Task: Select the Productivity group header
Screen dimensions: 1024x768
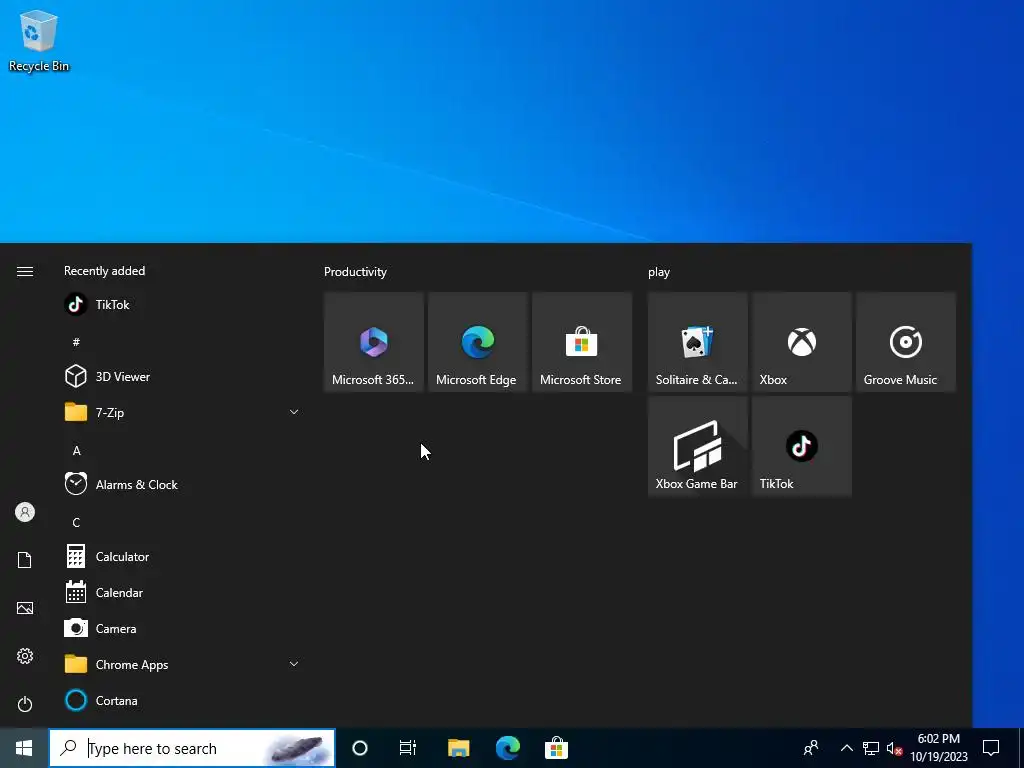Action: pyautogui.click(x=355, y=272)
